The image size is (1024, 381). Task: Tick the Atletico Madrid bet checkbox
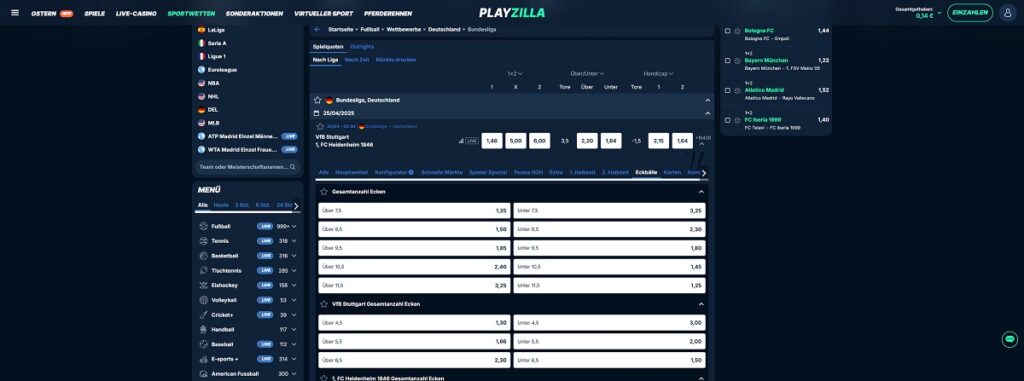728,90
